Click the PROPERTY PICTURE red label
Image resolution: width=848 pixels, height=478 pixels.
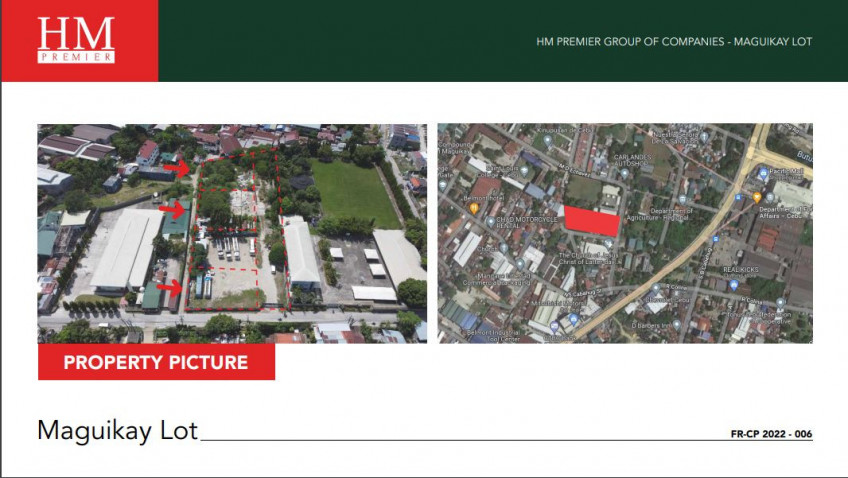point(156,362)
